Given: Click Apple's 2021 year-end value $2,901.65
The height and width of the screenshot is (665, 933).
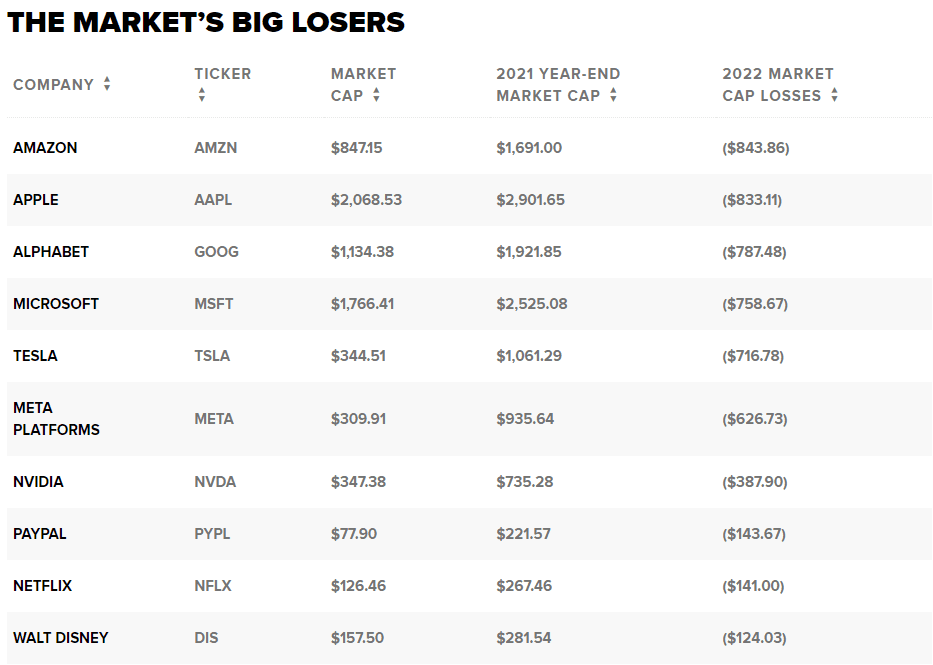Looking at the screenshot, I should coord(530,200).
